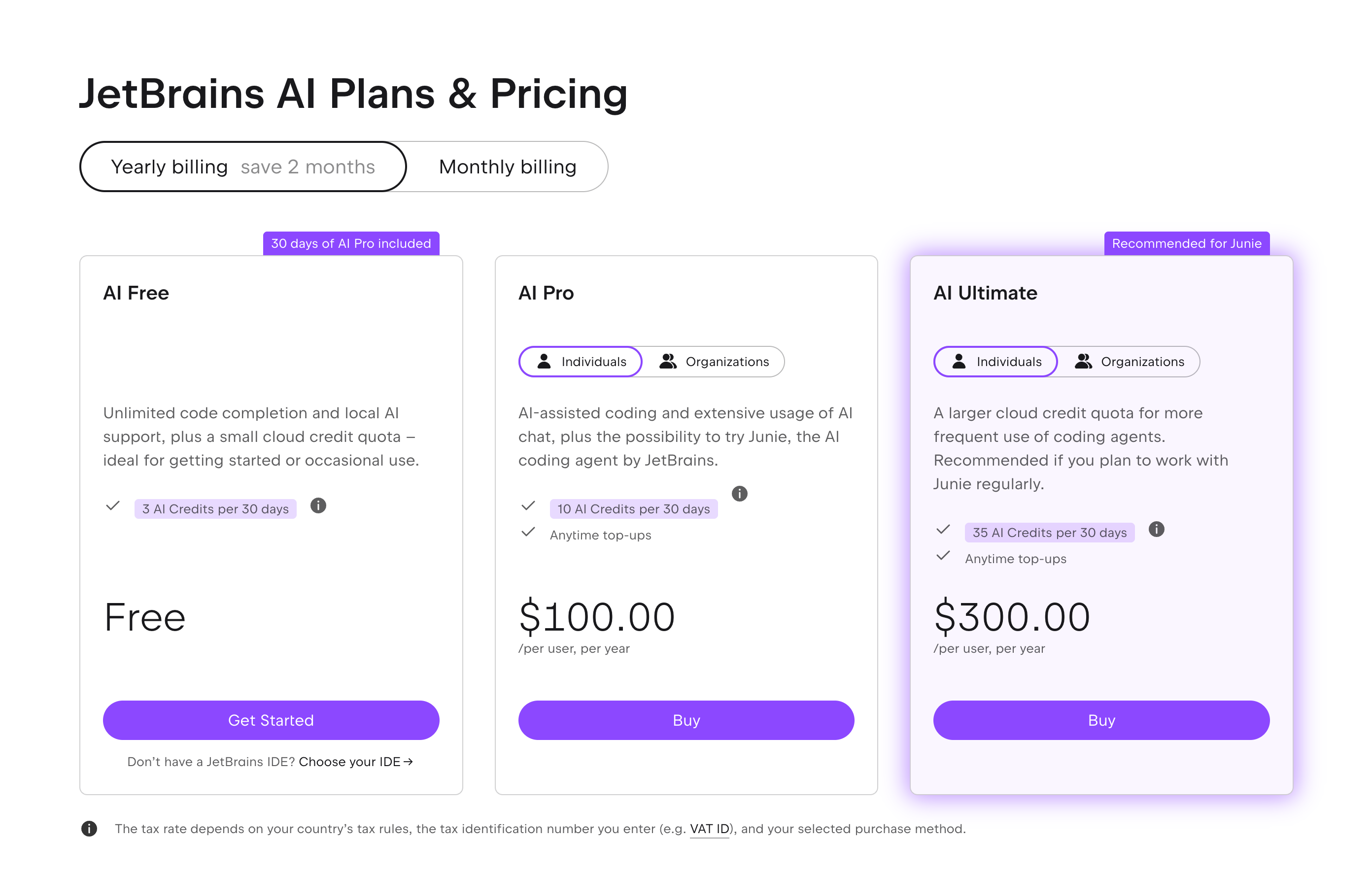Select Organizations in the AI Pro card
The height and width of the screenshot is (873, 1372).
pos(714,362)
